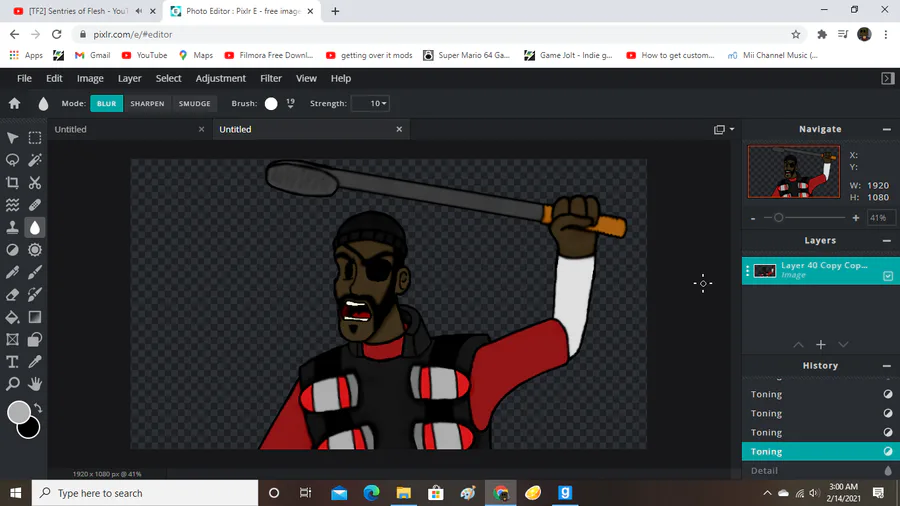
Task: Open the Layer menu
Action: 129,79
